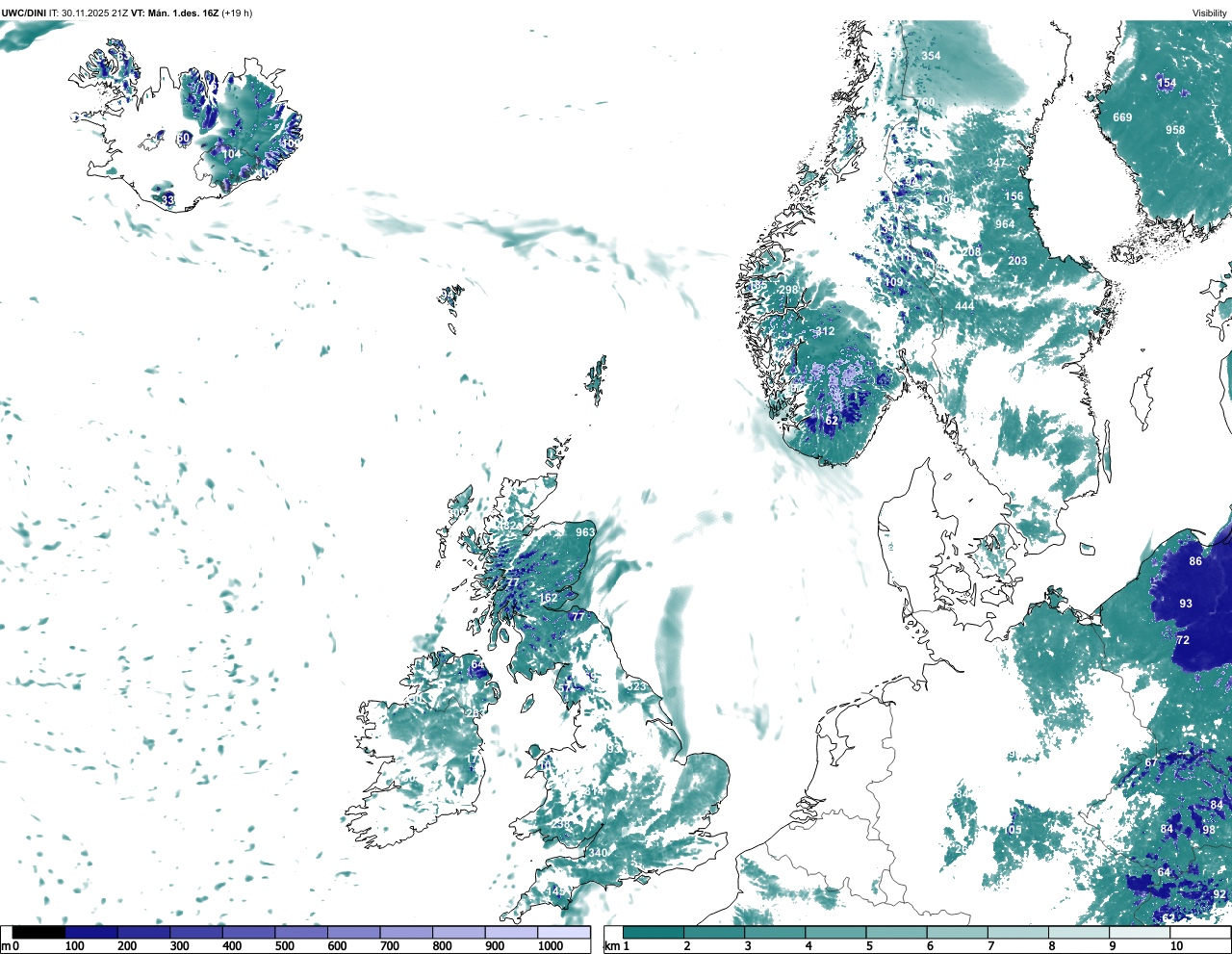This screenshot has width=1232, height=954.
Task: Click the 'Visibility' title label
Action: click(1209, 13)
